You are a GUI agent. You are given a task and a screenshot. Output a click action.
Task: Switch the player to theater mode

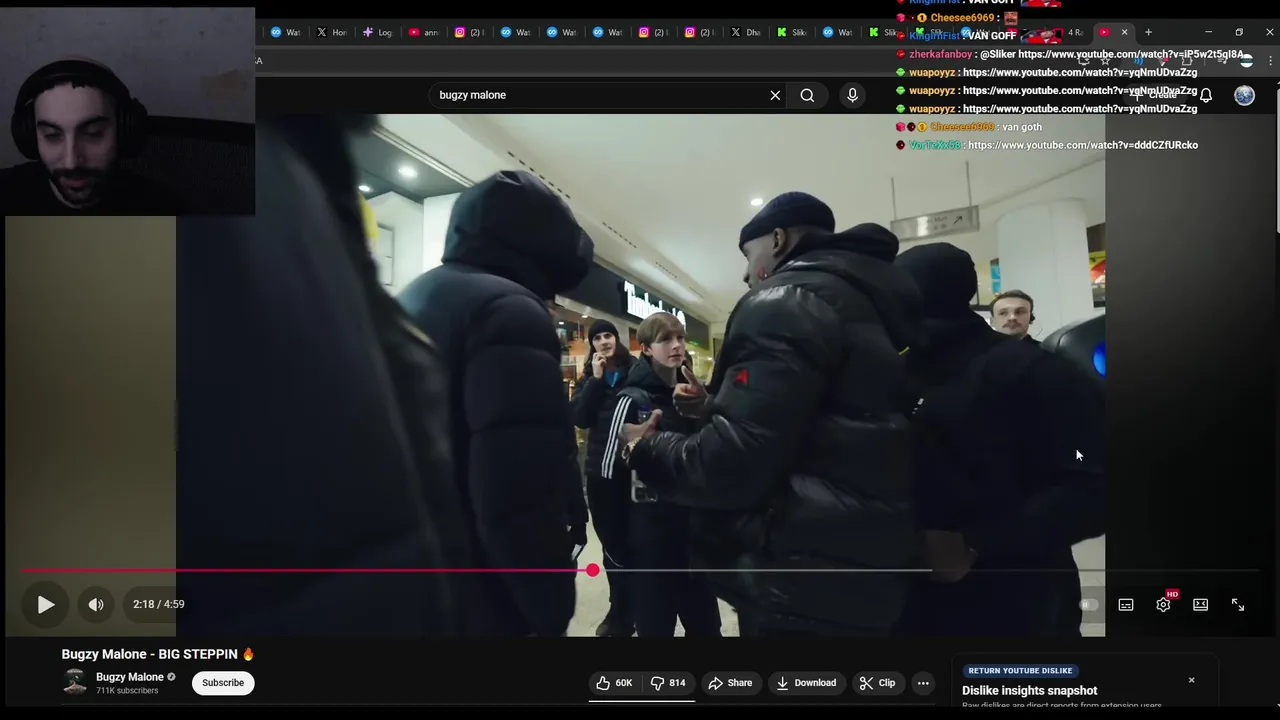(1201, 604)
